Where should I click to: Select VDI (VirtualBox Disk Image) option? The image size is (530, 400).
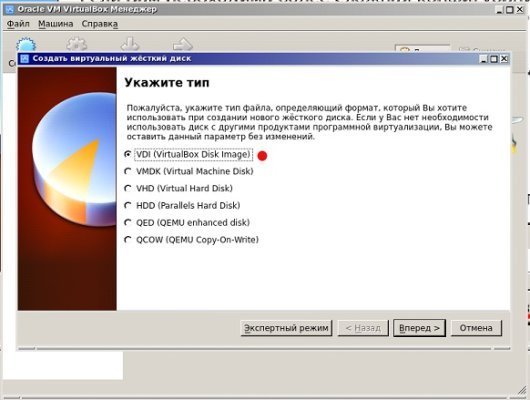point(128,155)
